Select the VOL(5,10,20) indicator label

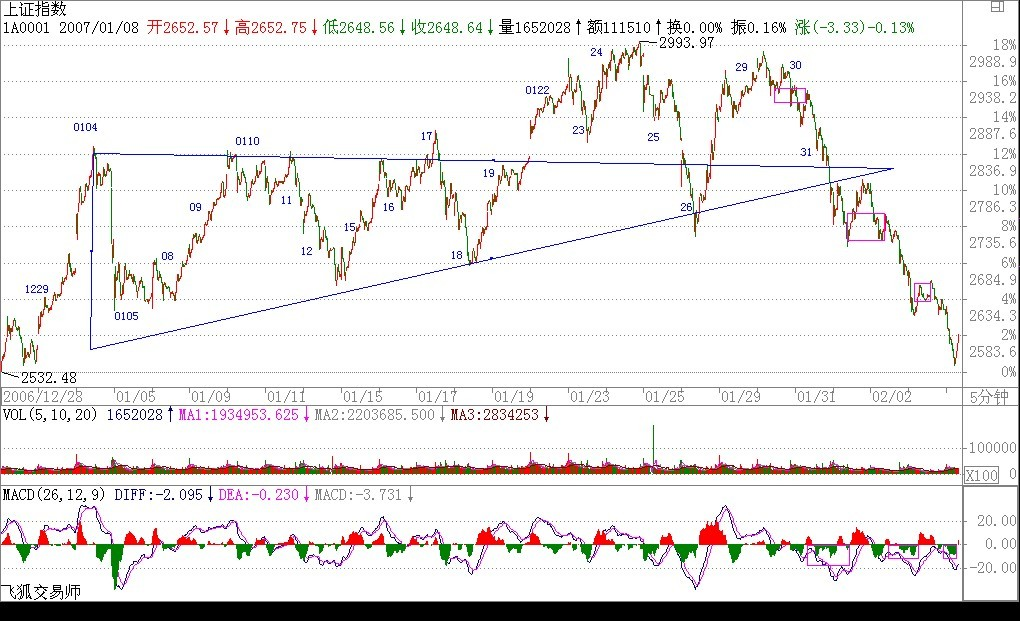pyautogui.click(x=50, y=413)
